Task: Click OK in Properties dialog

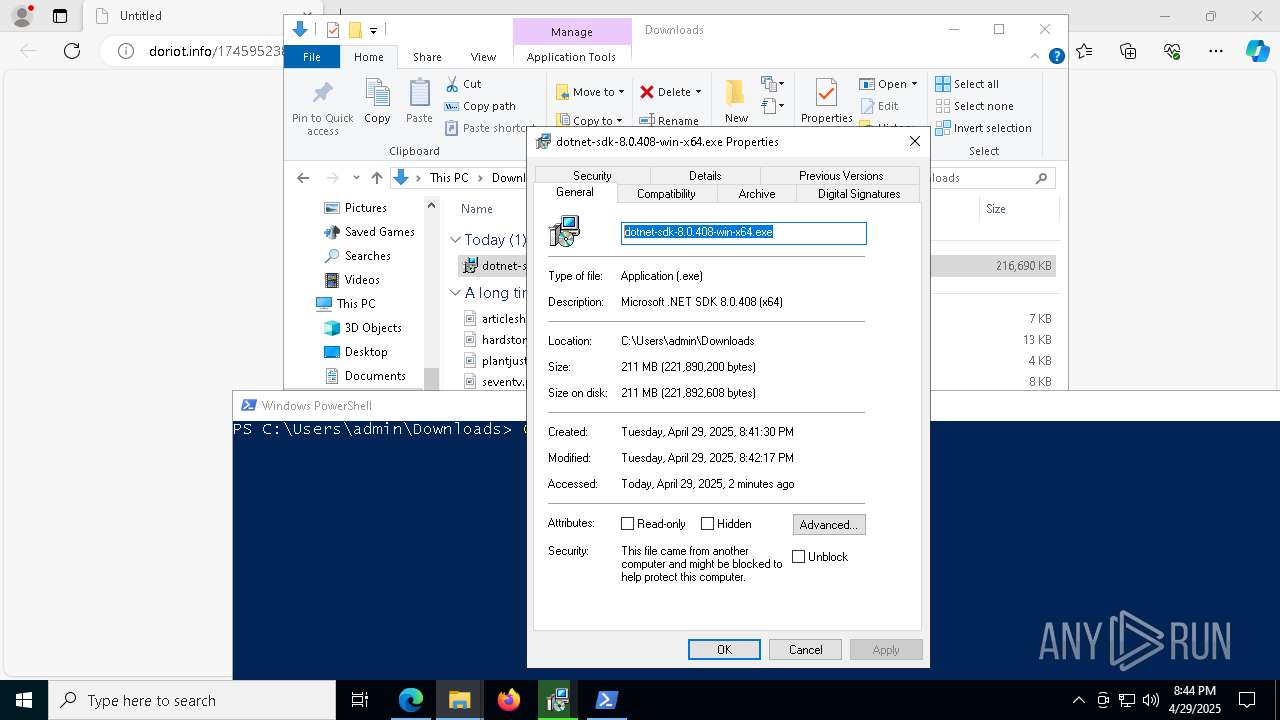Action: [724, 650]
